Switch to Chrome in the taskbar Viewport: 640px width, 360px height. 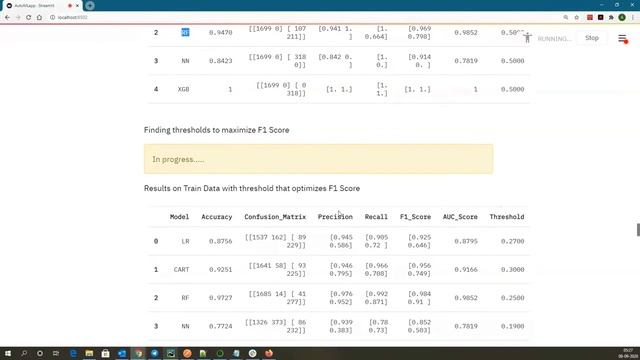click(x=138, y=353)
